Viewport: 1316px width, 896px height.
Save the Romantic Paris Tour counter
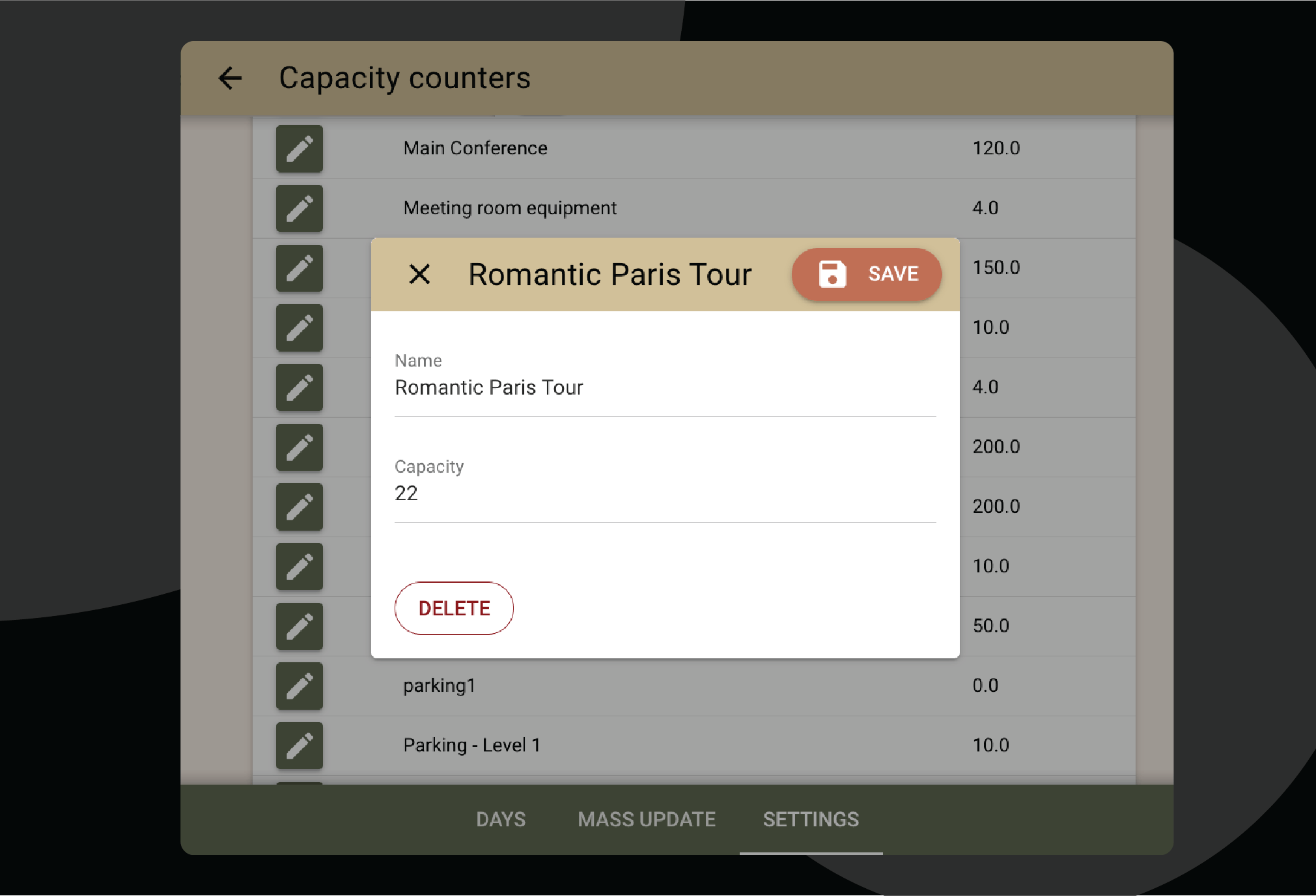click(x=866, y=274)
